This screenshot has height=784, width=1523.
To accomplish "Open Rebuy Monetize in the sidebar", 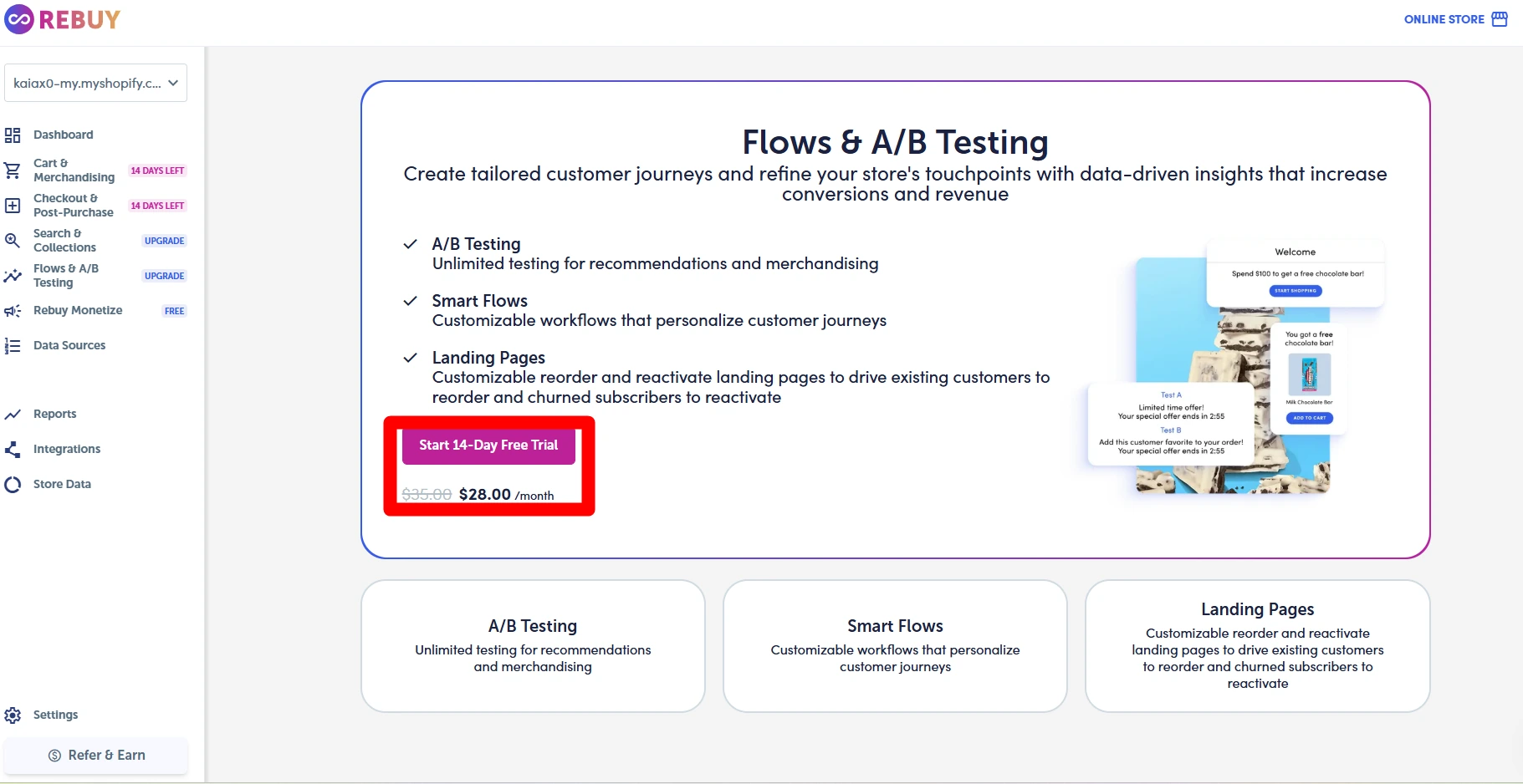I will coord(78,310).
